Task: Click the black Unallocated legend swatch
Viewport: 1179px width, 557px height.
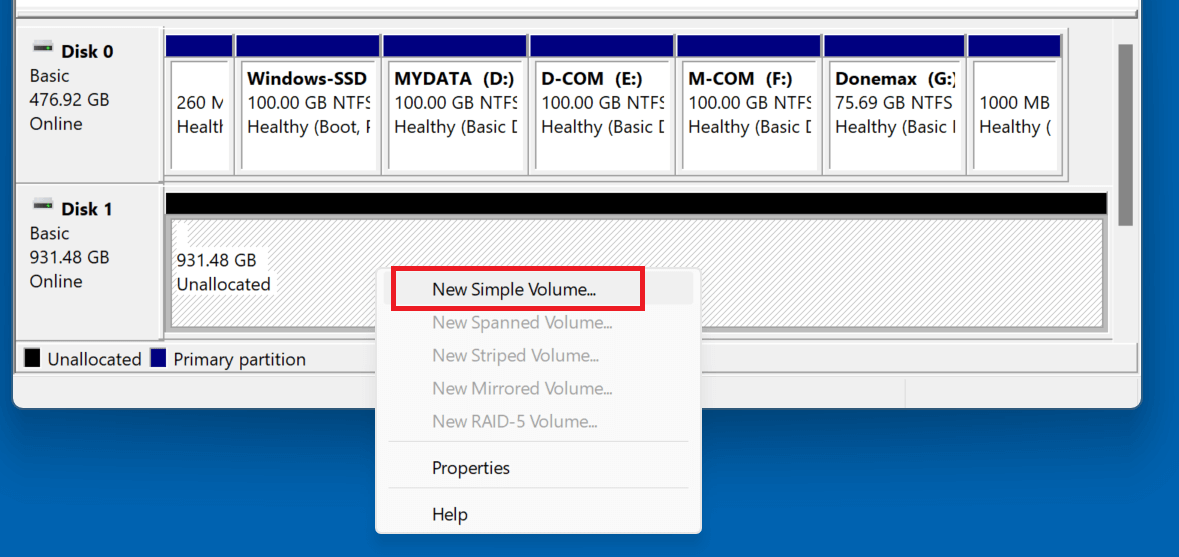Action: point(32,358)
